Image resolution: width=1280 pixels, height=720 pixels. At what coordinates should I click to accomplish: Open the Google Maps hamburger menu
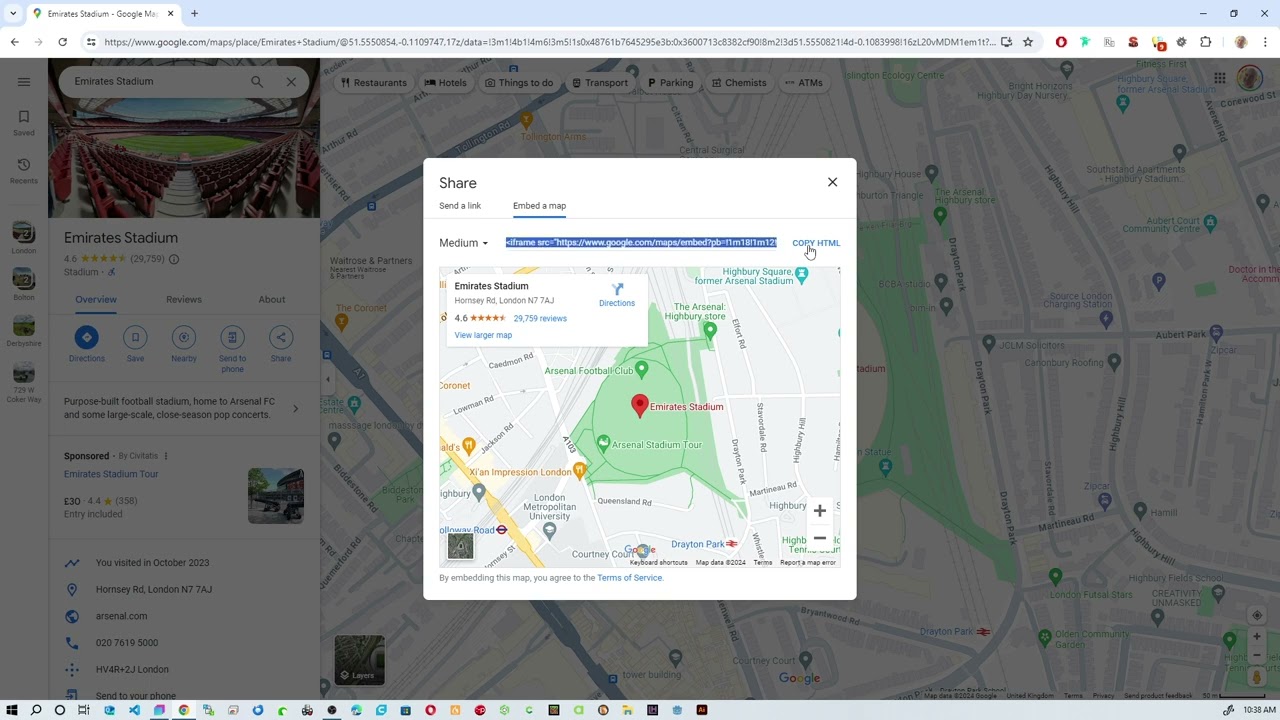coord(24,82)
